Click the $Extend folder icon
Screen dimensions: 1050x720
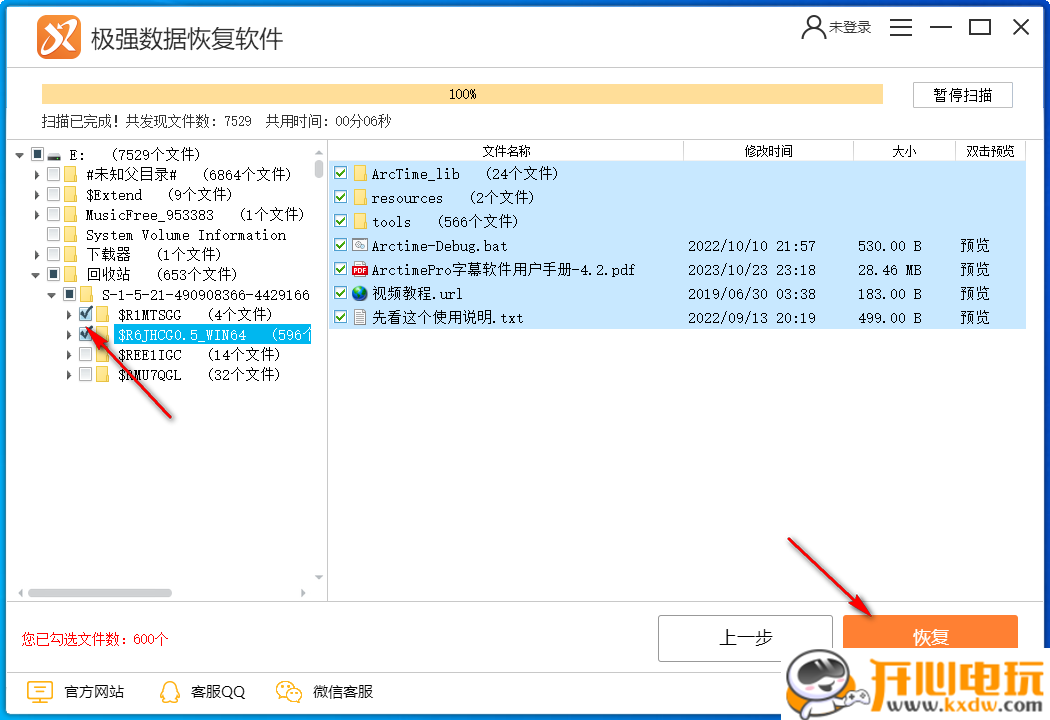click(x=71, y=195)
